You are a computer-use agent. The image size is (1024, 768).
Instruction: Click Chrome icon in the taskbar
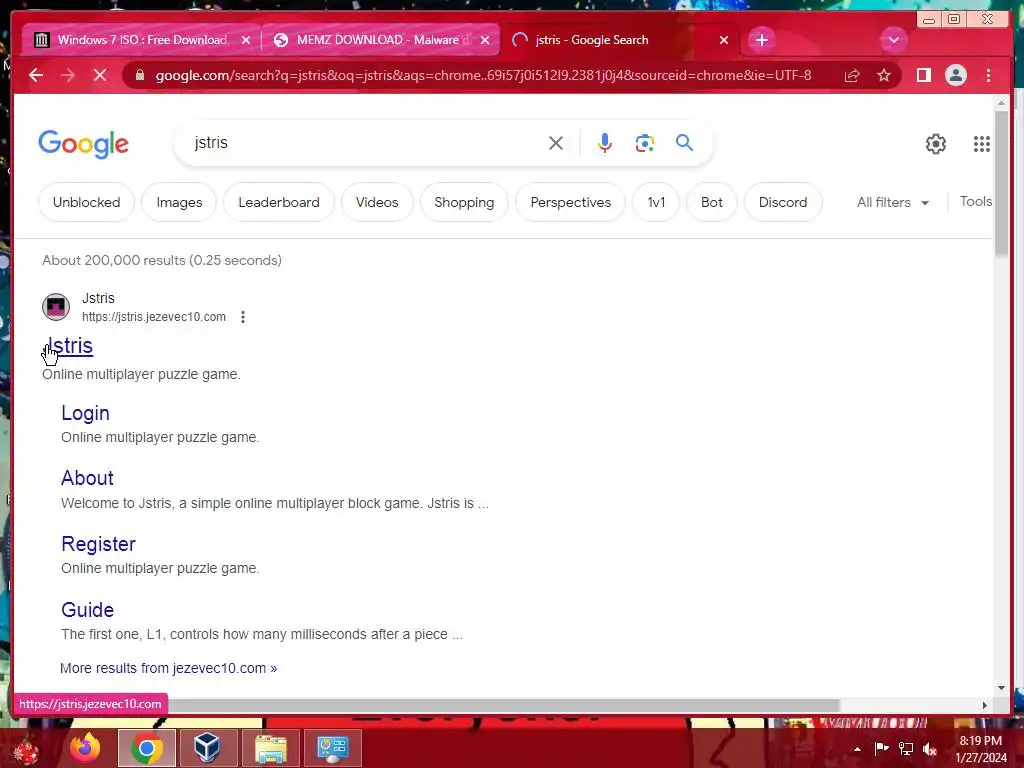146,748
